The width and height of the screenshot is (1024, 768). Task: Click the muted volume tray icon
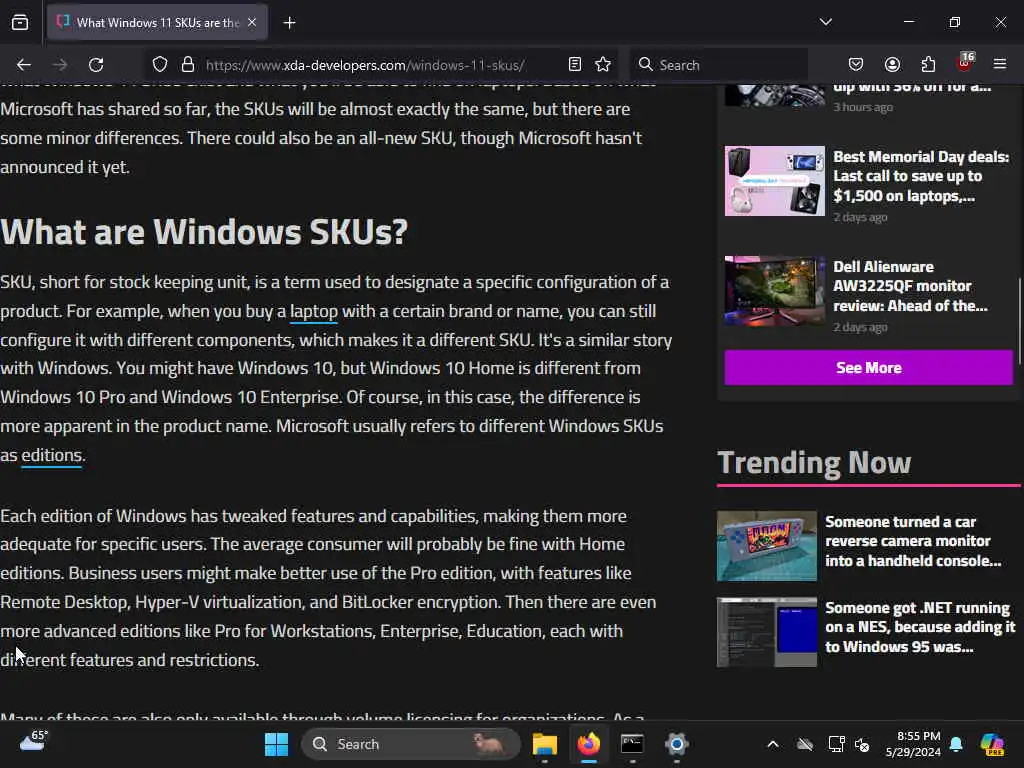[x=862, y=744]
